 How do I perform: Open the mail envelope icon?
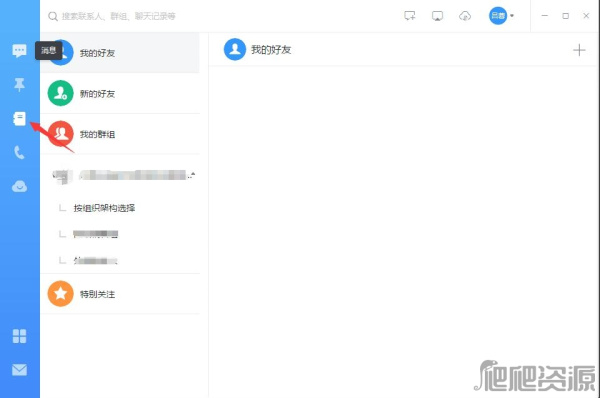[19, 370]
